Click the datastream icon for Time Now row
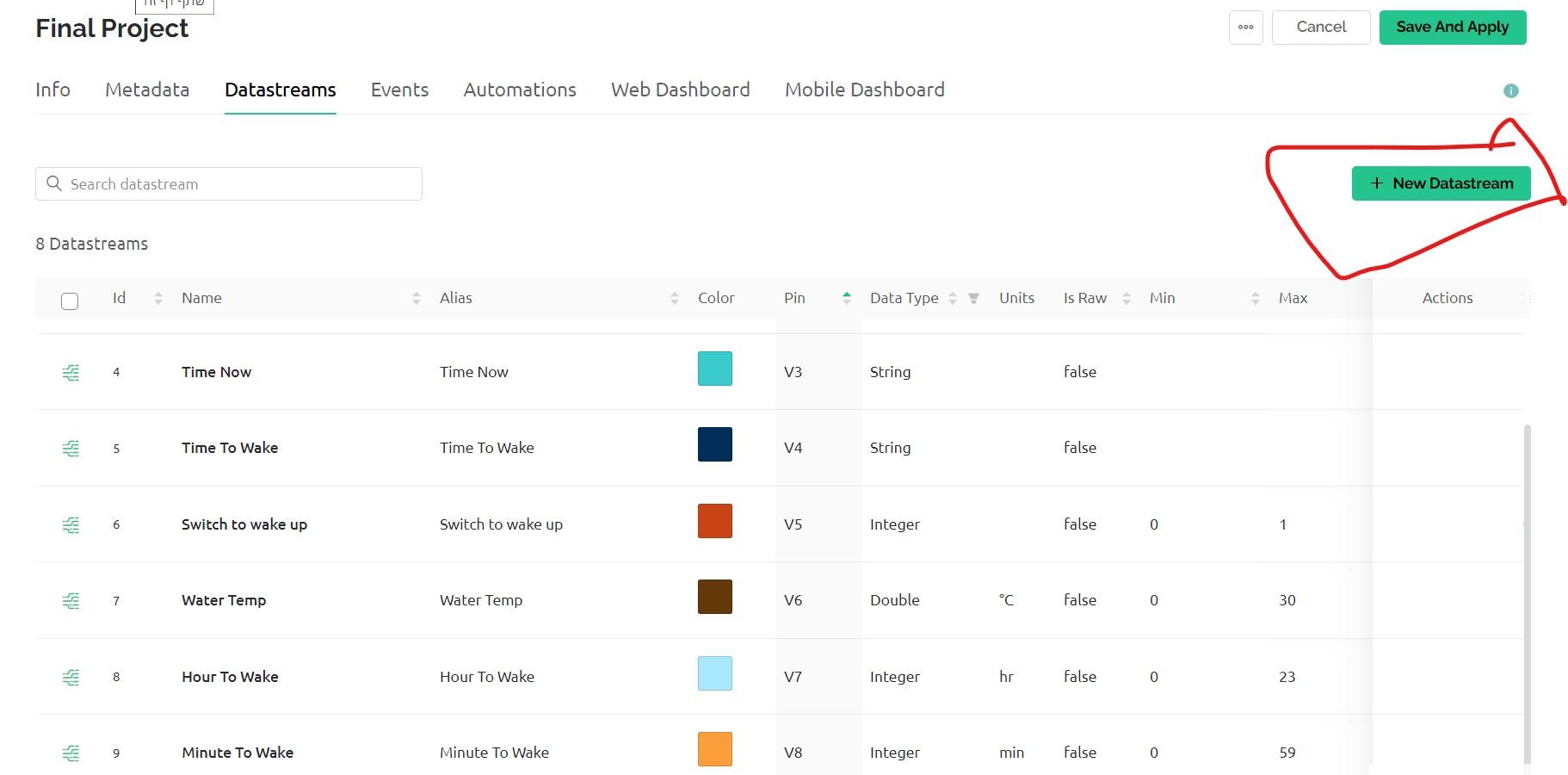Image resolution: width=1568 pixels, height=775 pixels. click(71, 372)
